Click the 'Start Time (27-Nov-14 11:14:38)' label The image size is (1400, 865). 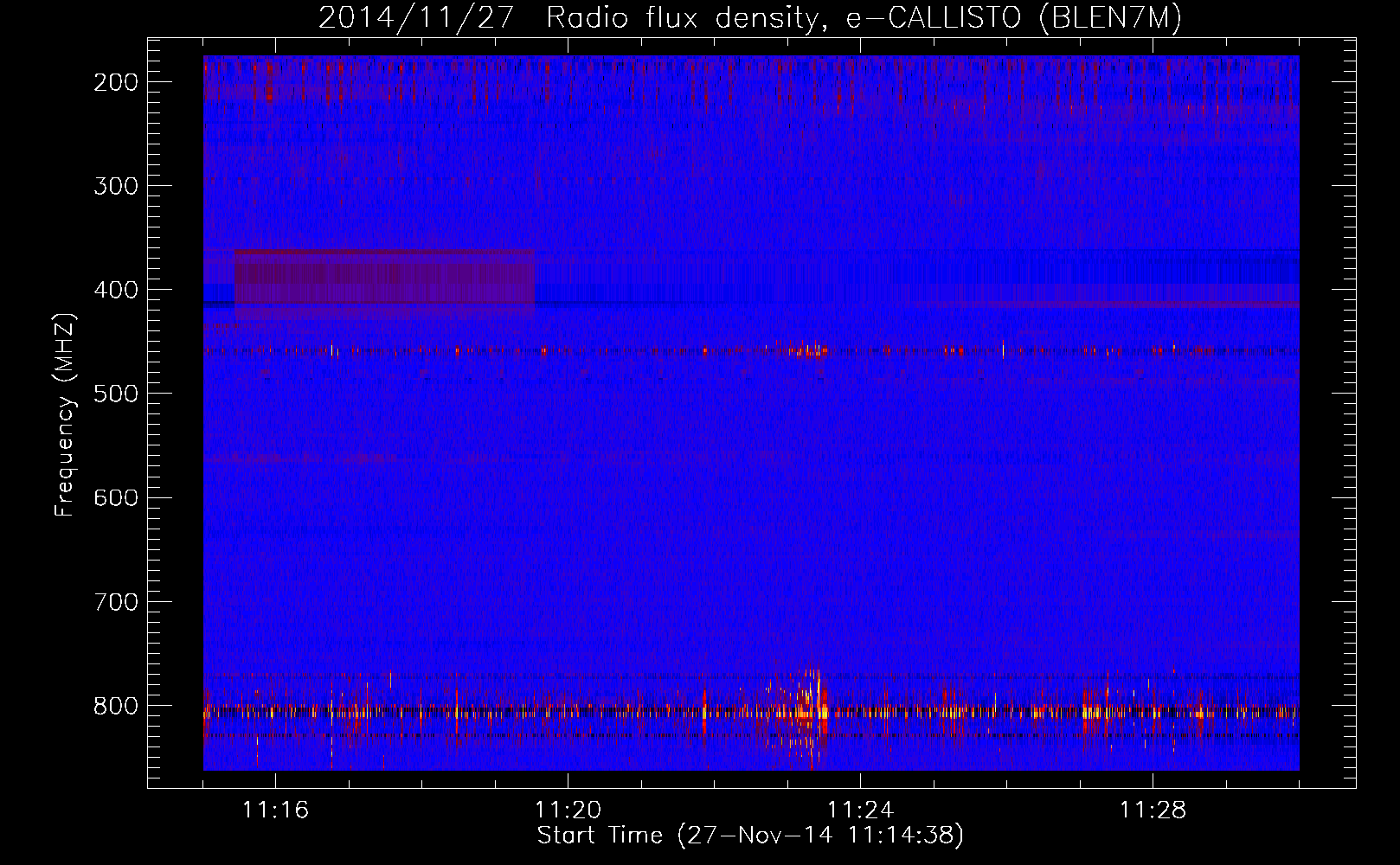[x=750, y=836]
